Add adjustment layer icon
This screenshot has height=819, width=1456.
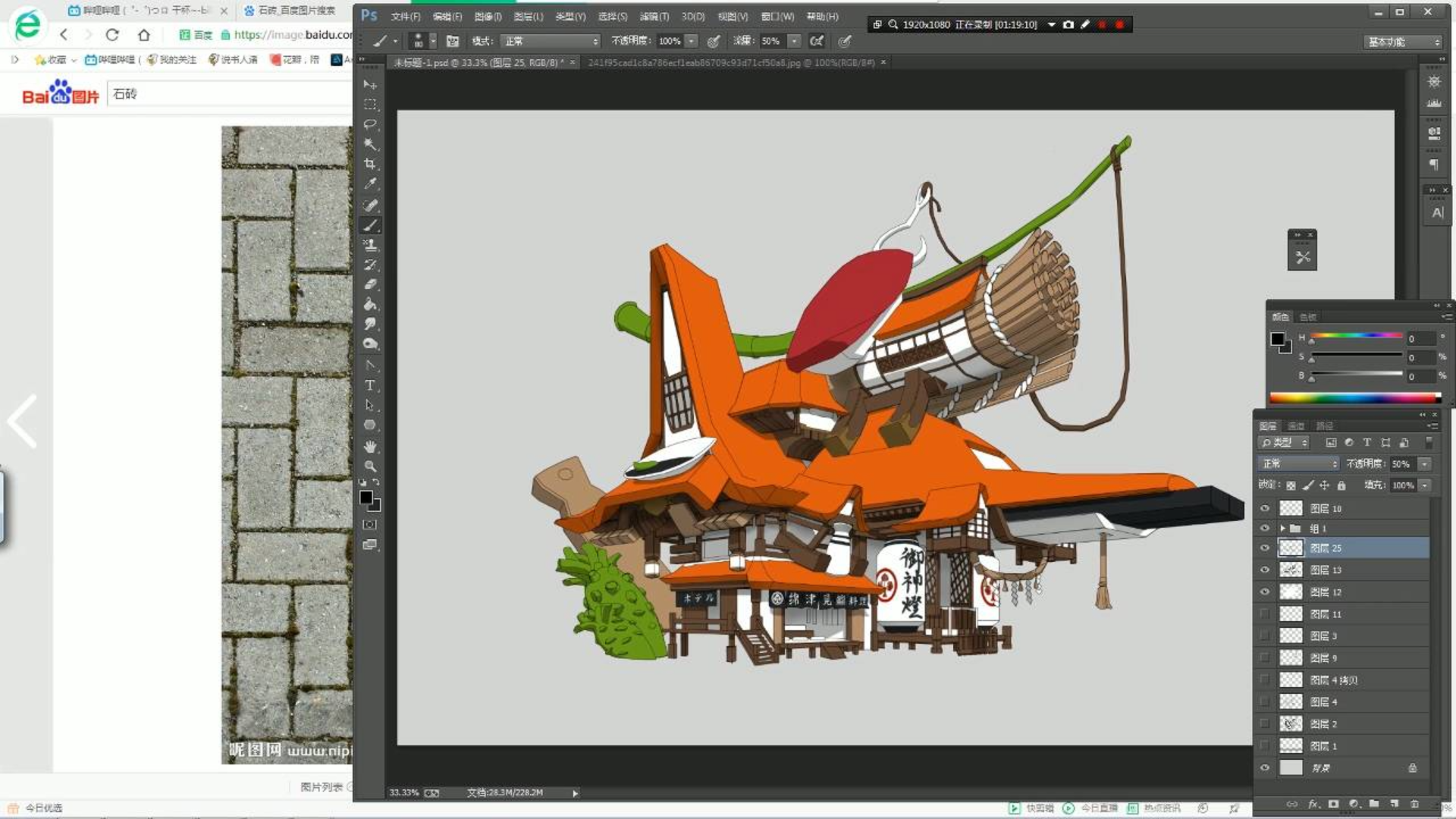(x=1354, y=804)
